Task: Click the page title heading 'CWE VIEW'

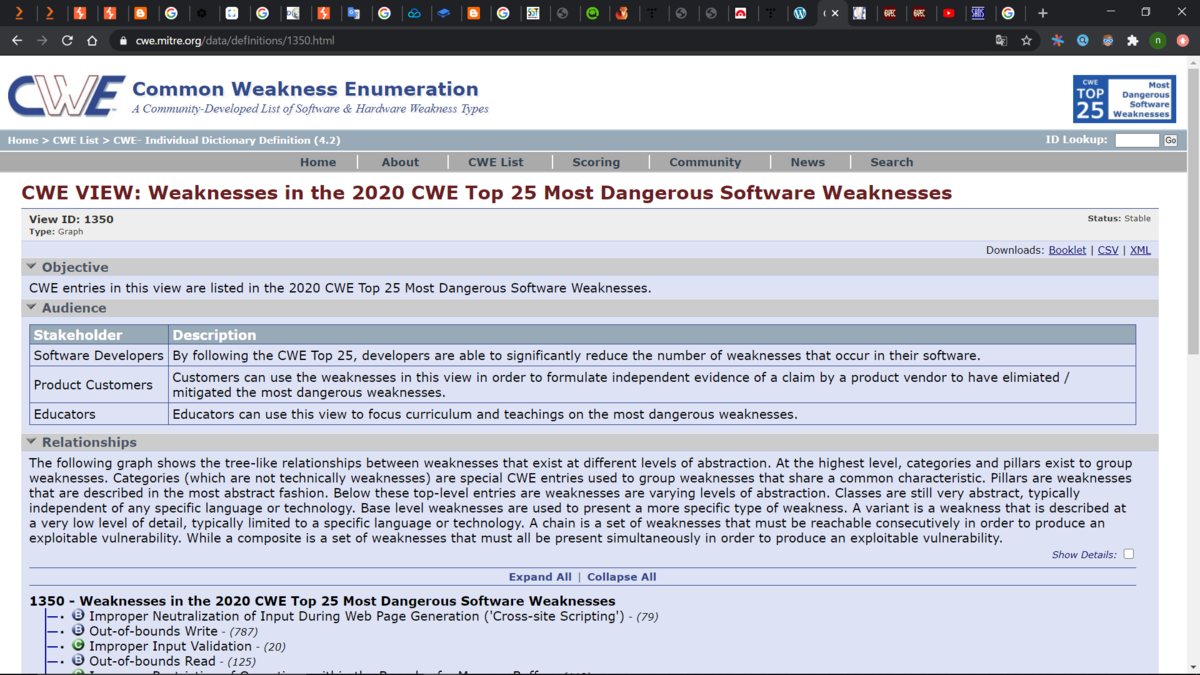Action: pos(487,193)
